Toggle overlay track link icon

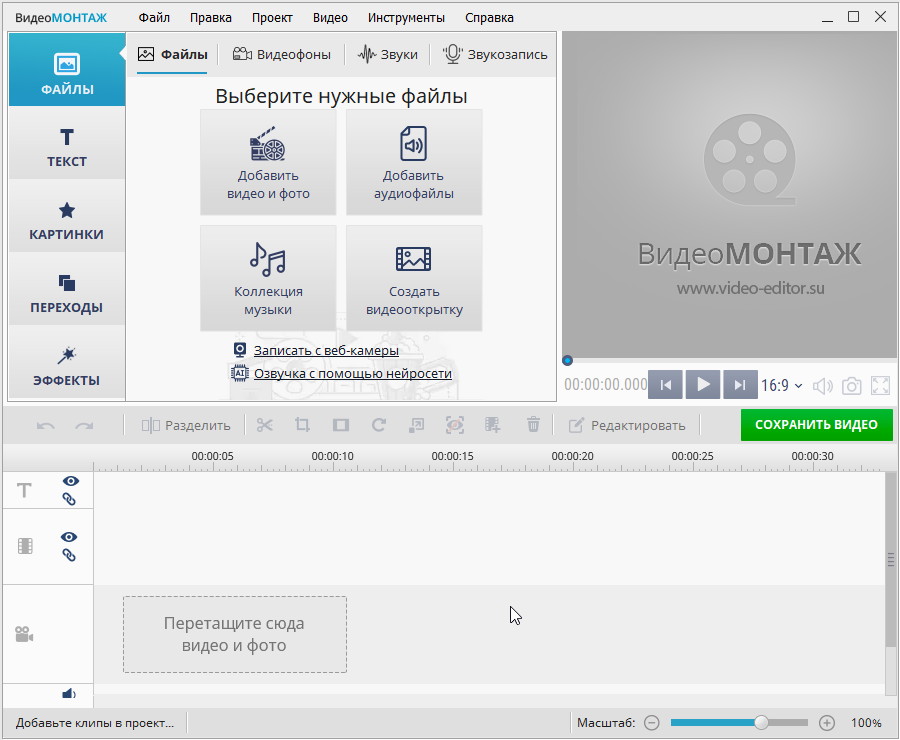point(69,555)
